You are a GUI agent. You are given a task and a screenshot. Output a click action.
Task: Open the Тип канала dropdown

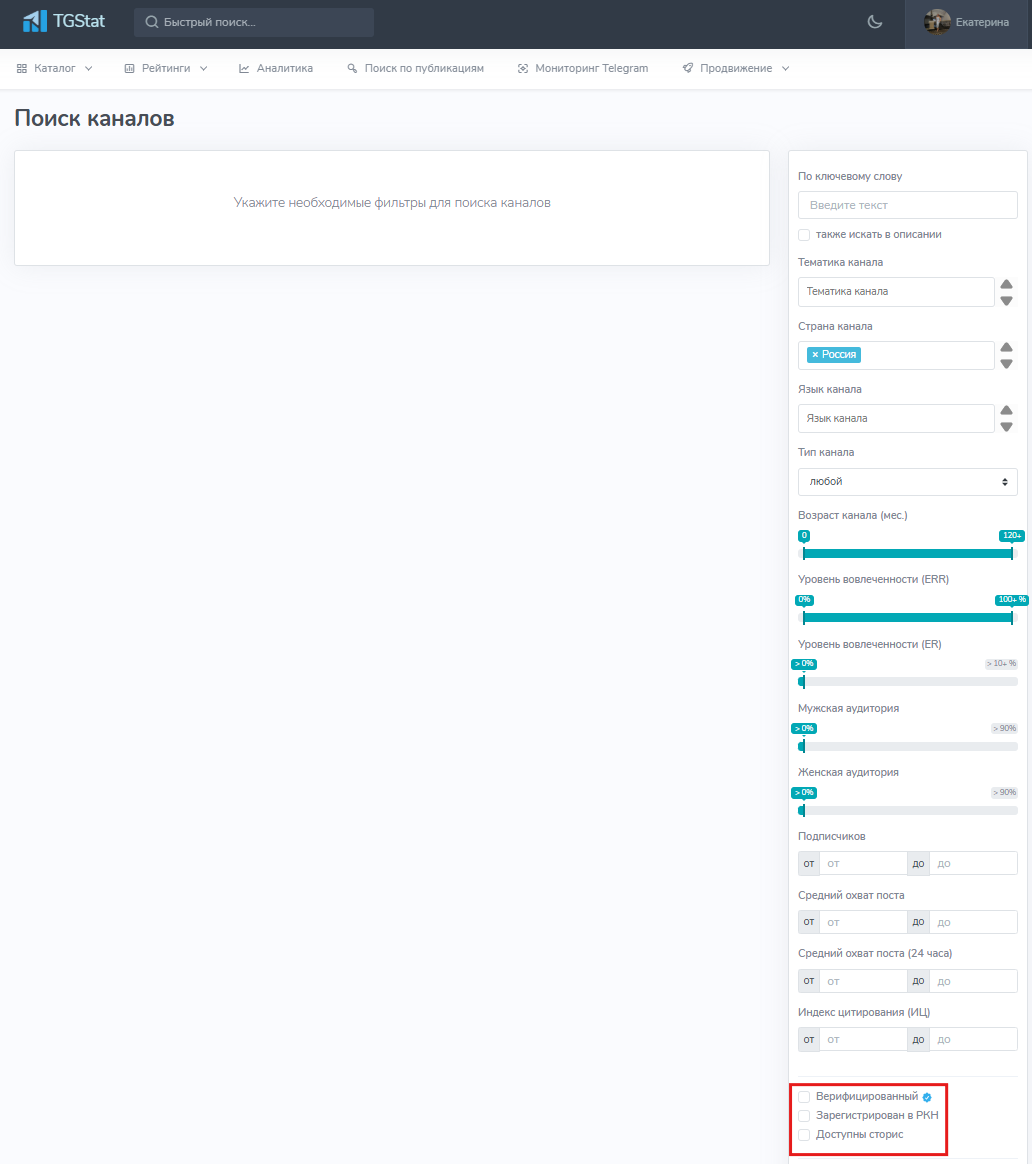tap(907, 482)
